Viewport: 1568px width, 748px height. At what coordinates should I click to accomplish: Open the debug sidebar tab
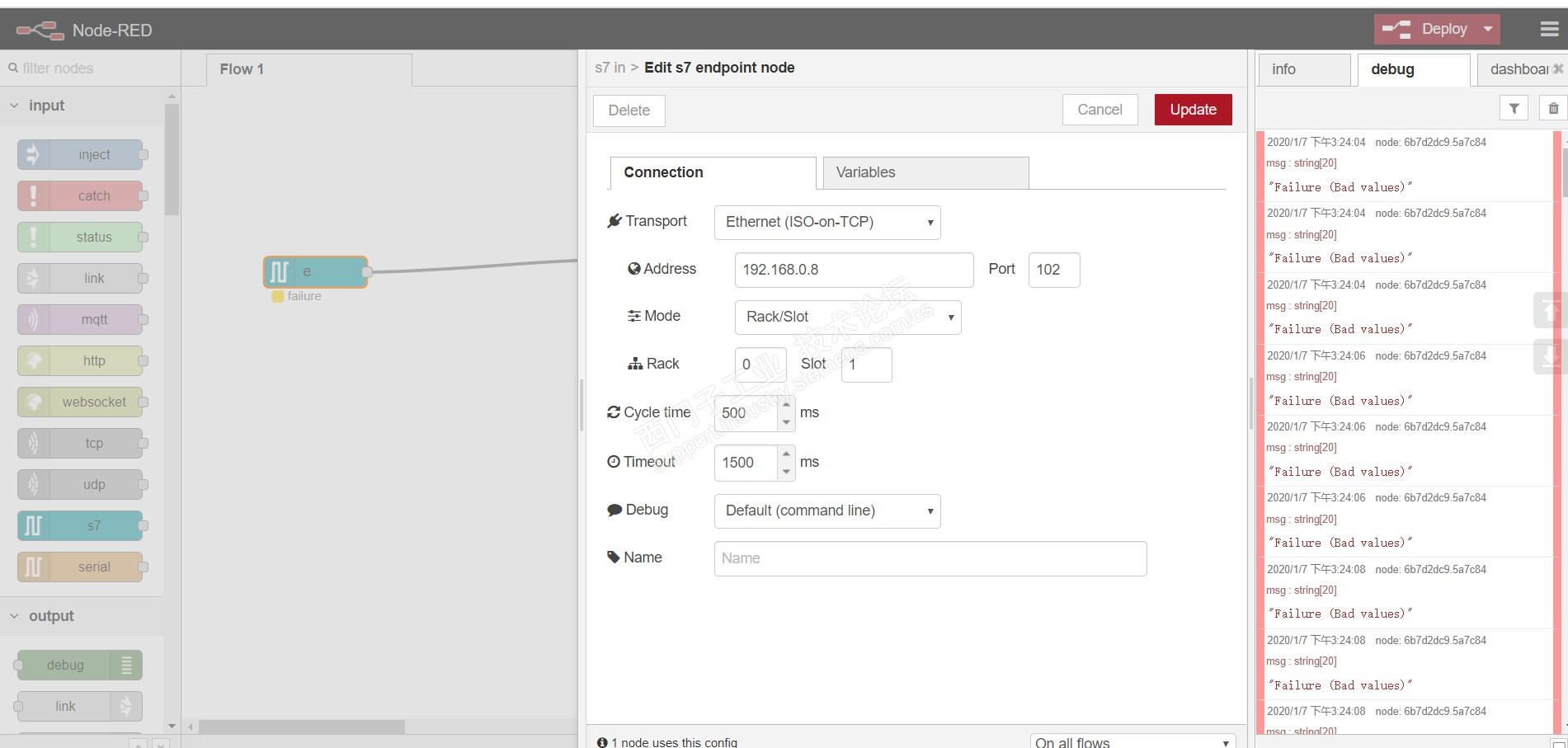coord(1414,69)
